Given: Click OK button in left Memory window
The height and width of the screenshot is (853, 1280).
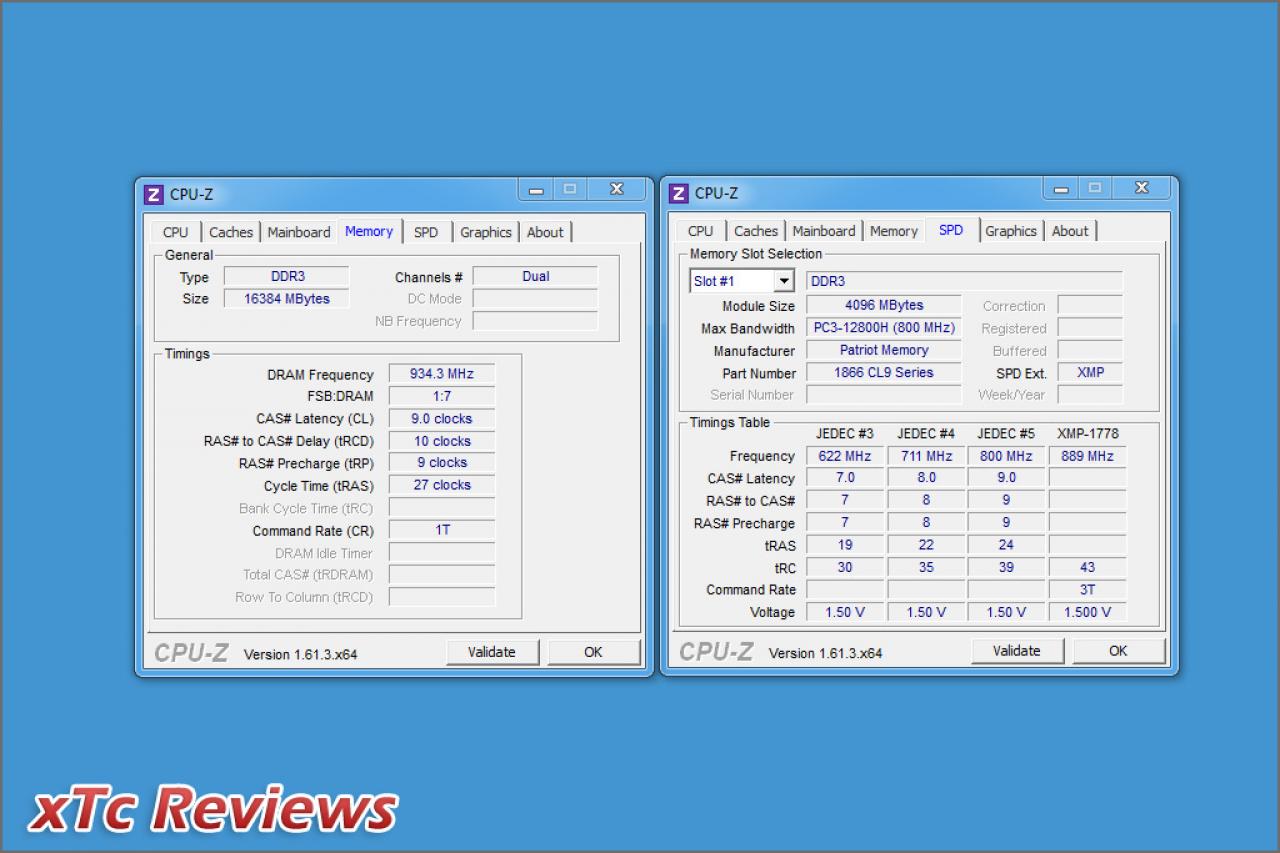Looking at the screenshot, I should 594,652.
